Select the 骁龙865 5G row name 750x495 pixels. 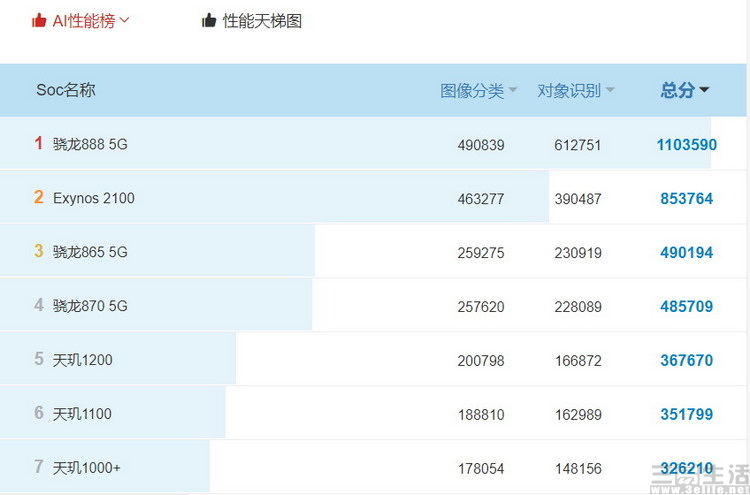[x=90, y=252]
